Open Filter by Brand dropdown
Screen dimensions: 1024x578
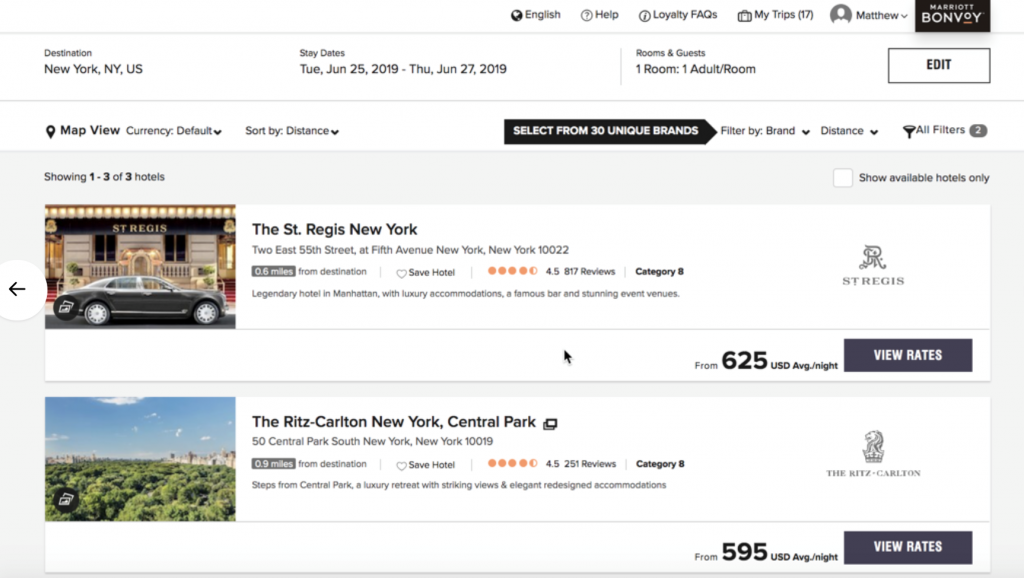(x=765, y=131)
